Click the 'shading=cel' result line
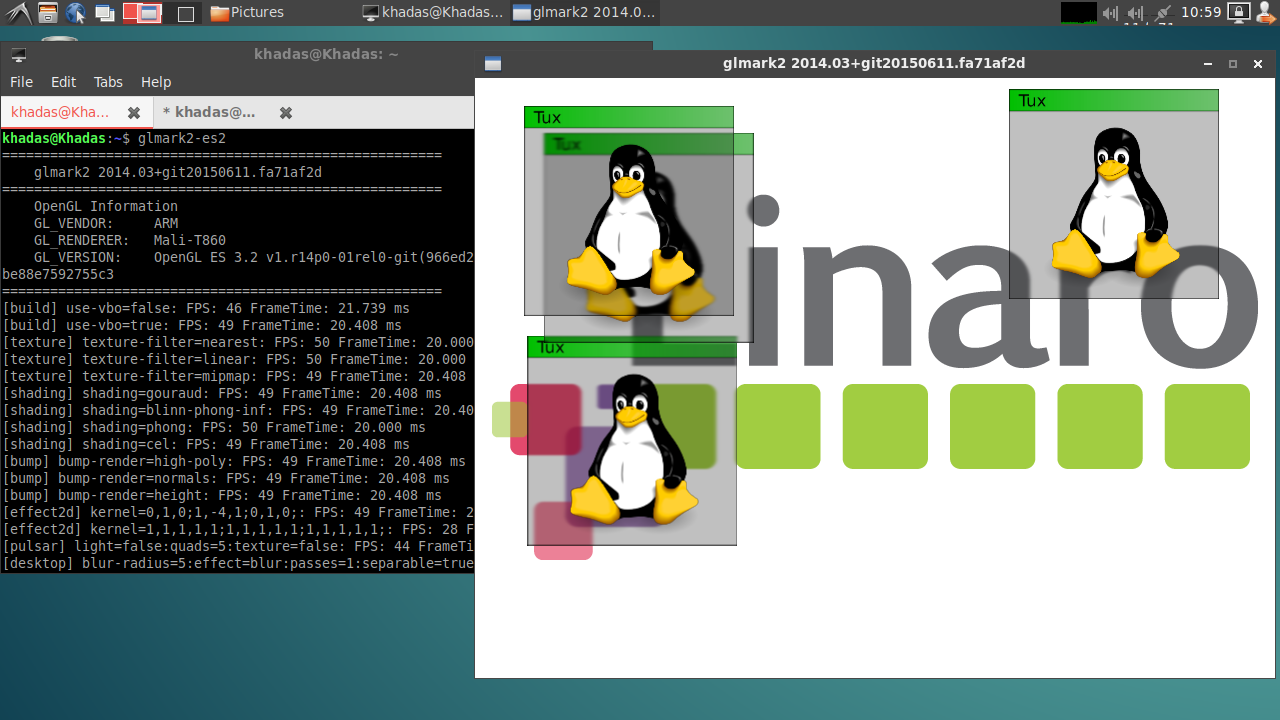The width and height of the screenshot is (1280, 720). pyautogui.click(x=206, y=444)
